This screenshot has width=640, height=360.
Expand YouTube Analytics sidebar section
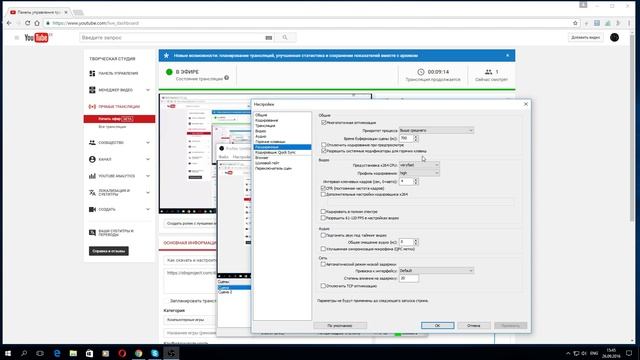[148, 176]
